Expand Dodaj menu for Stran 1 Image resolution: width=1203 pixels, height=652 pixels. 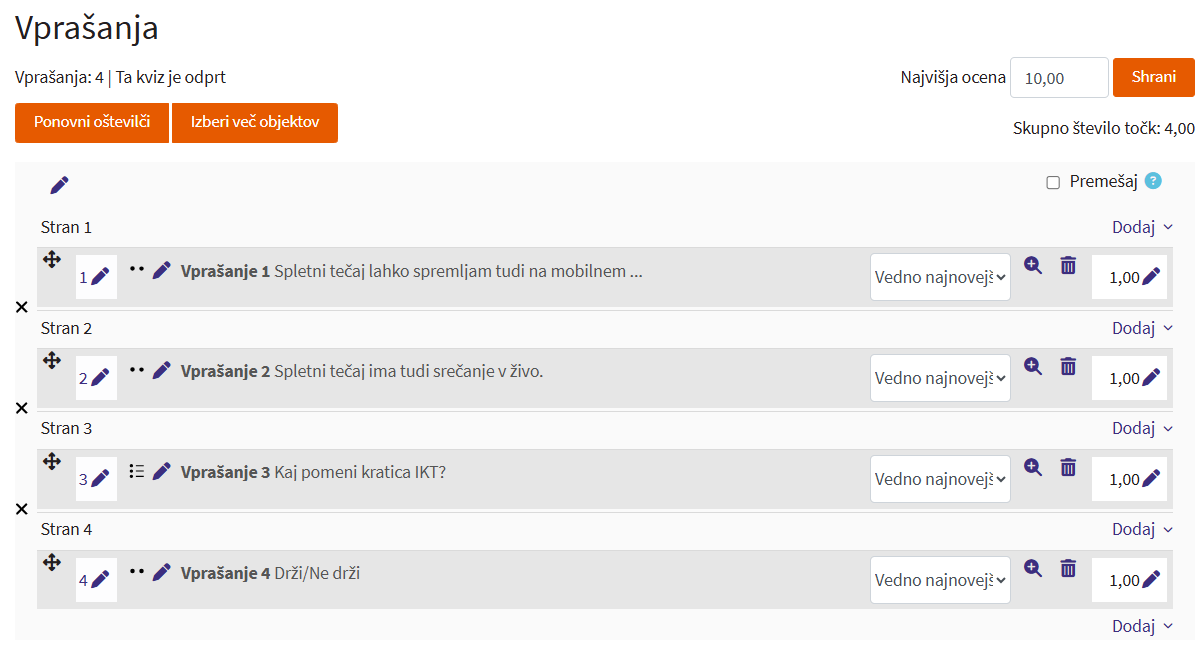coord(1142,227)
